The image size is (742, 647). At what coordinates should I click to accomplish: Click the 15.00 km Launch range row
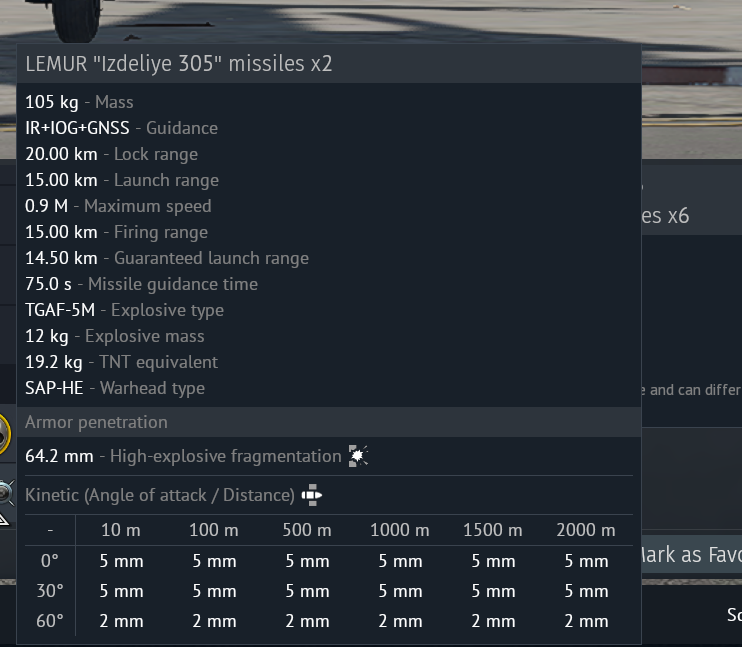[122, 180]
